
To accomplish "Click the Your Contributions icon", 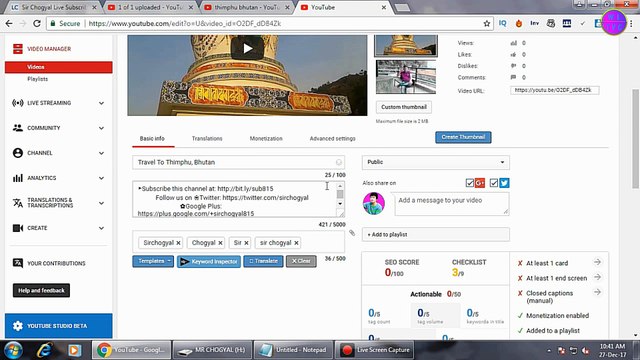I will 18,263.
